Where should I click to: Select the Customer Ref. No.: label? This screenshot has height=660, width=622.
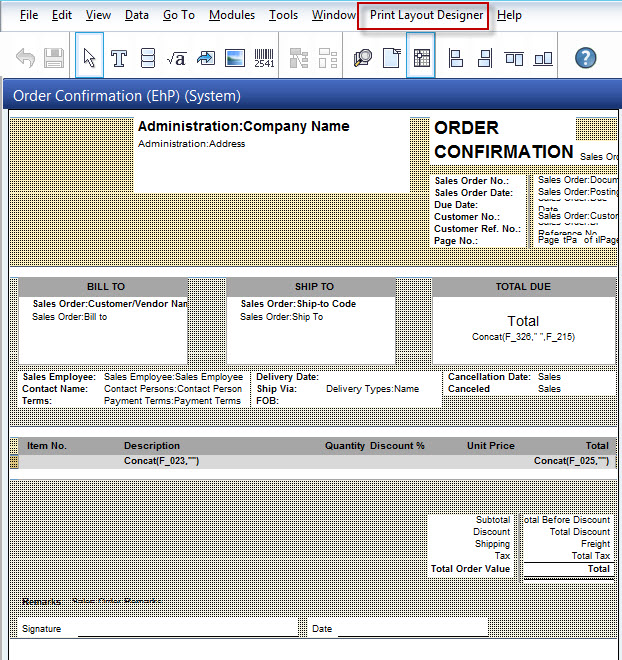[477, 229]
